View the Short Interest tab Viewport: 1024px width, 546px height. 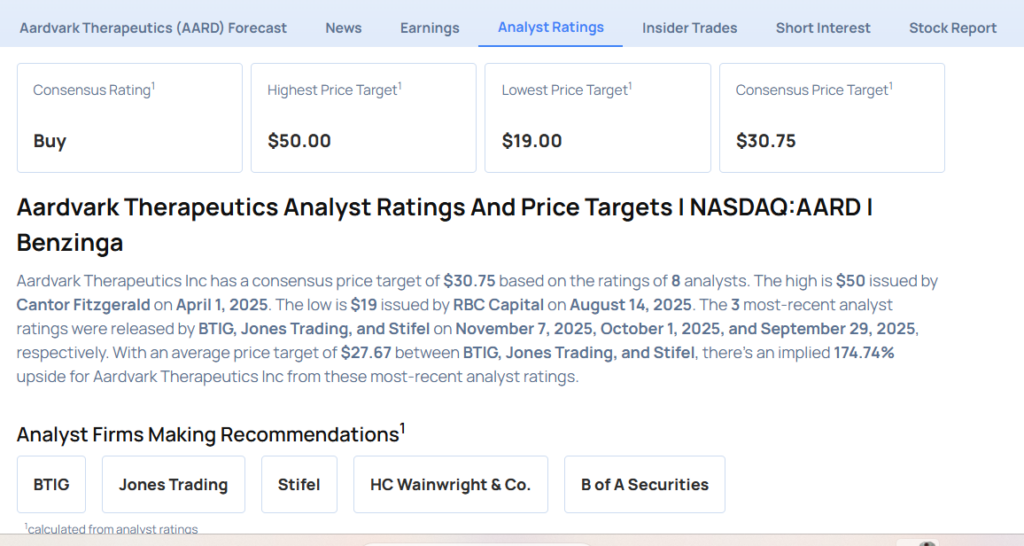(823, 28)
